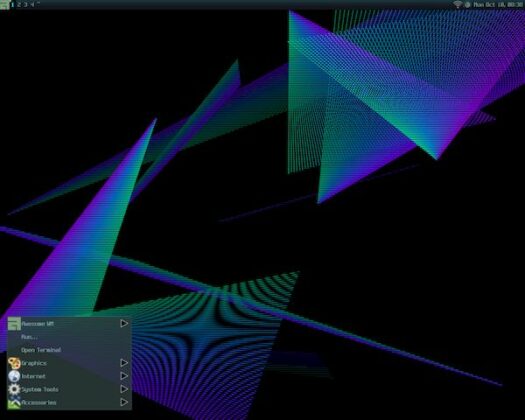The height and width of the screenshot is (420, 525).
Task: Open the Graphics menu category
Action: pyautogui.click(x=69, y=363)
